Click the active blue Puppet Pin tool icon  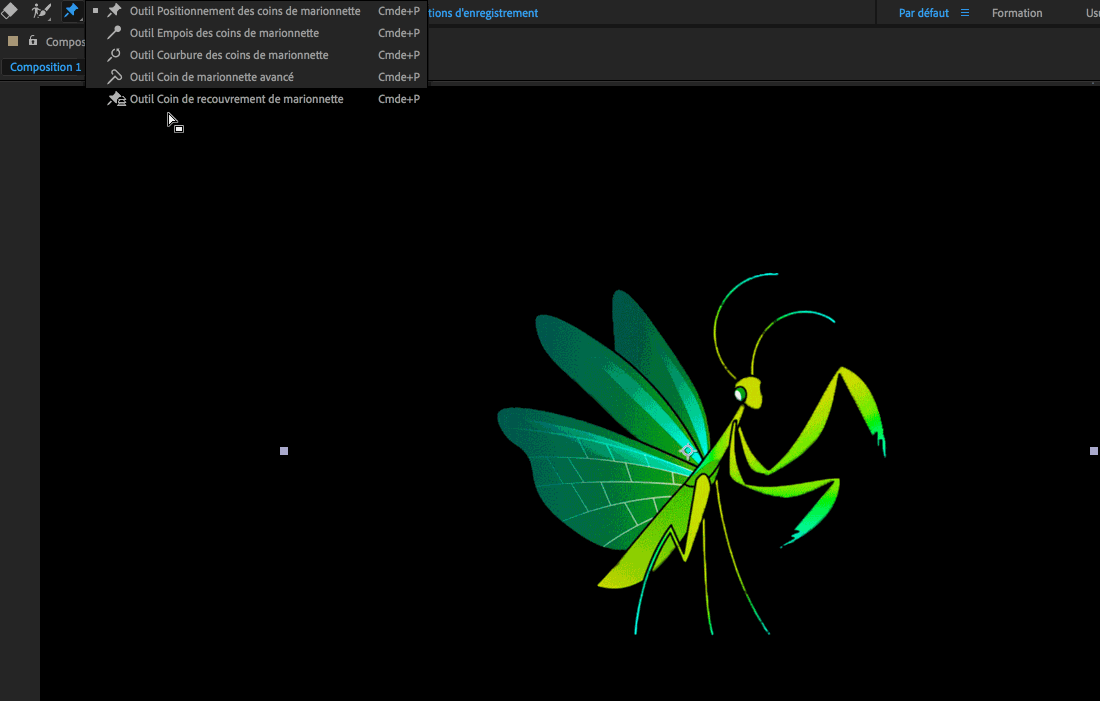[71, 11]
